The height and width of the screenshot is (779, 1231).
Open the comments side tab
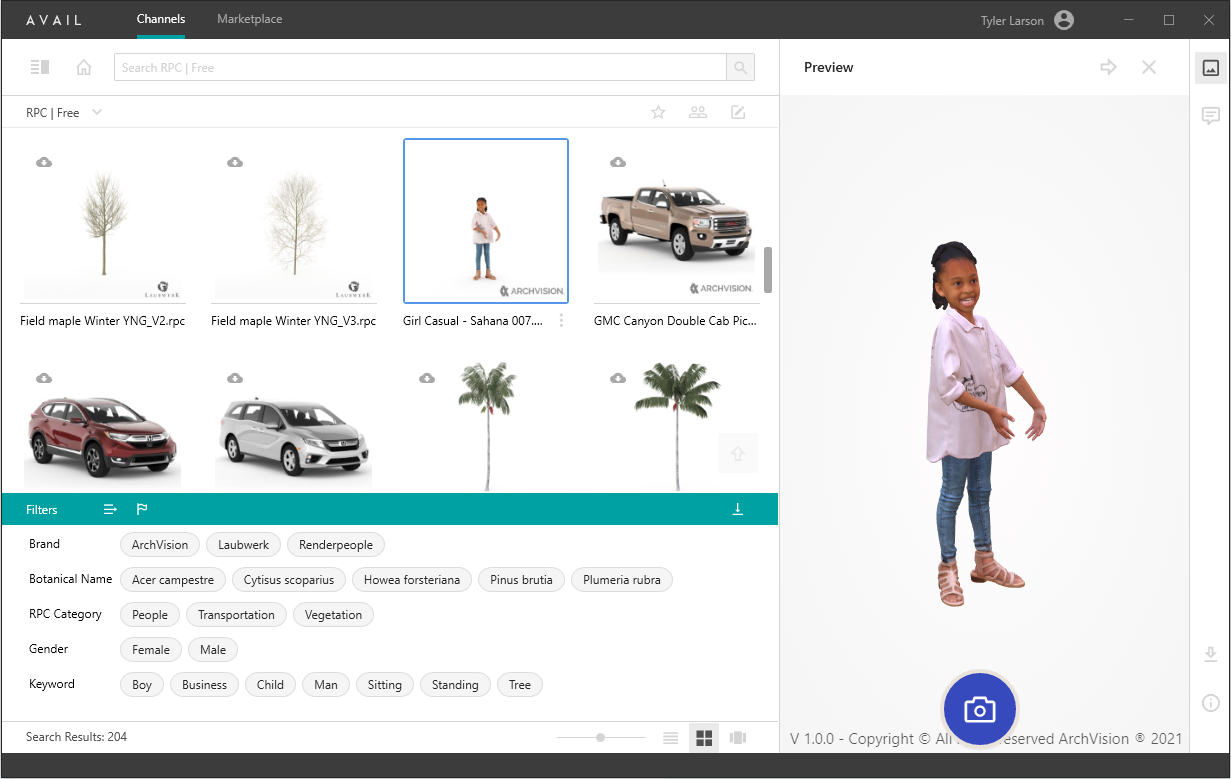(x=1211, y=115)
